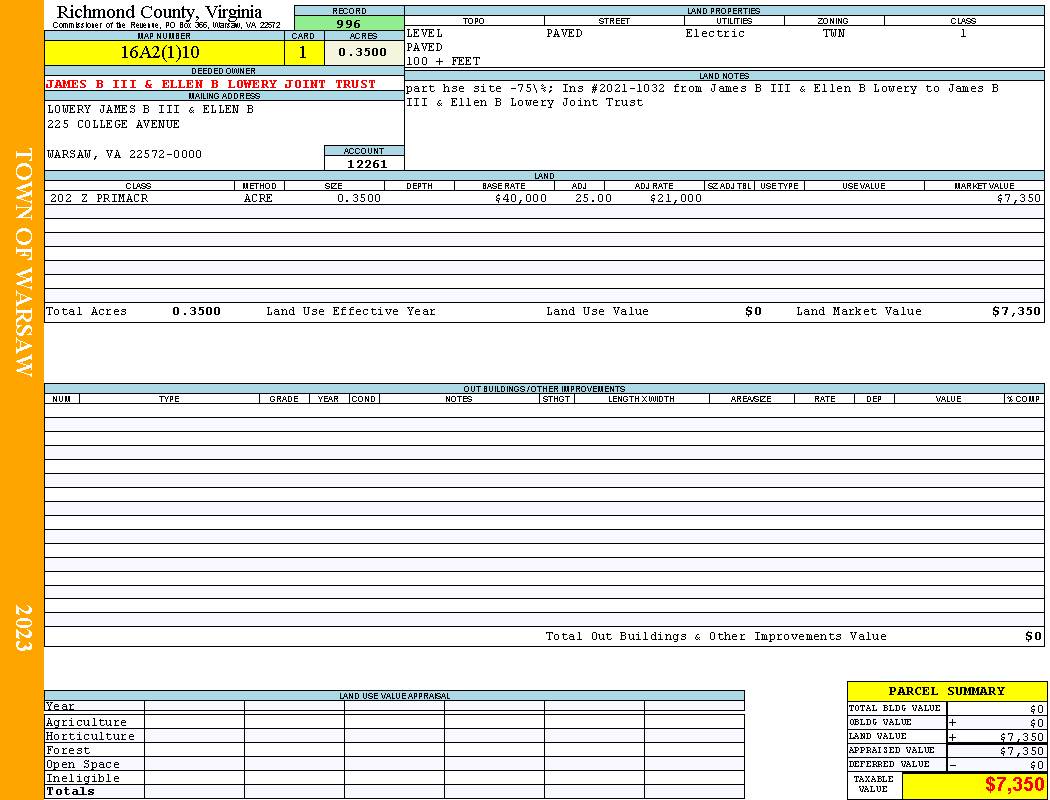The image size is (1050, 800).
Task: Click the APPRAISED VALUE $7,350 amount
Action: click(x=1021, y=751)
